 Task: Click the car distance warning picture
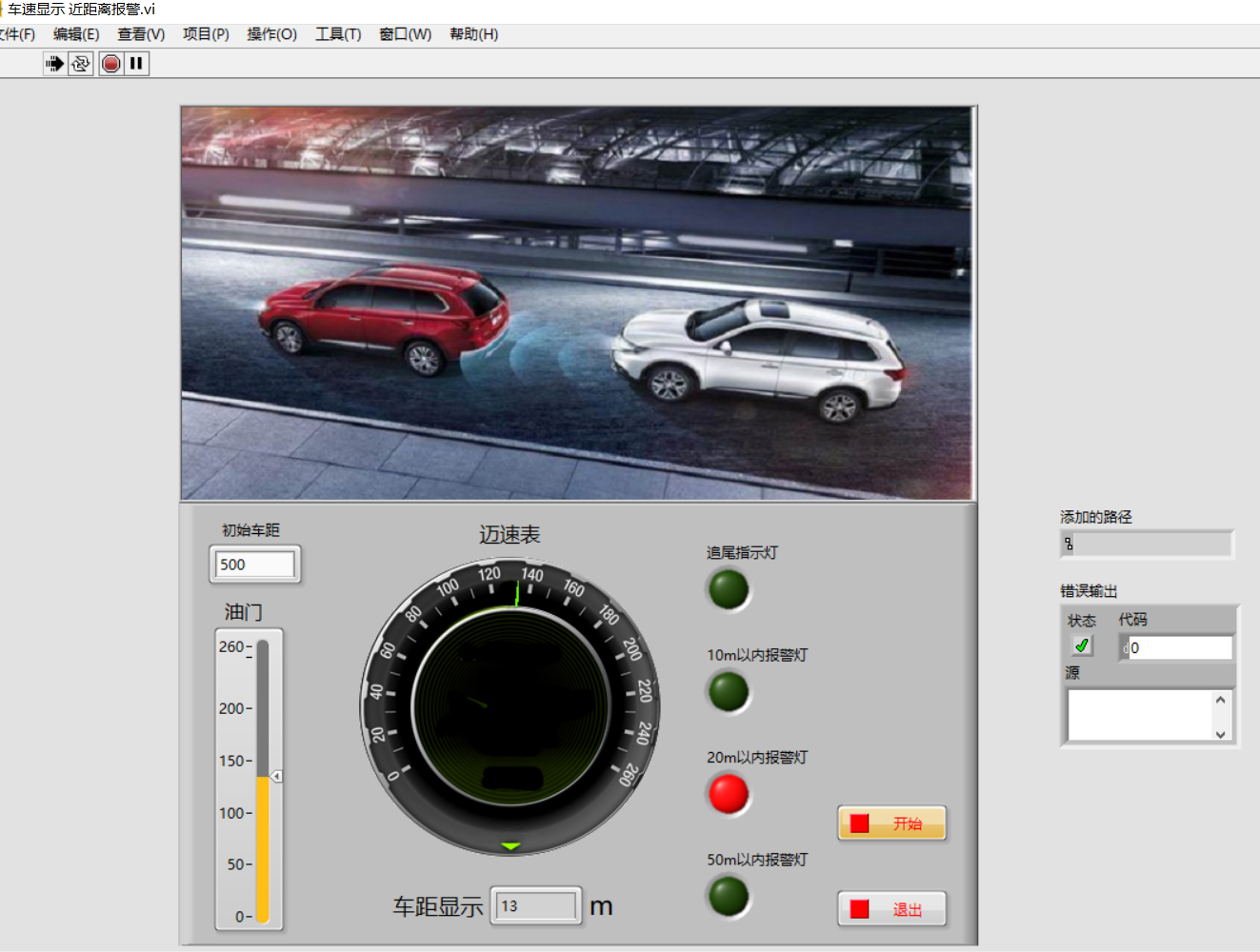(577, 303)
